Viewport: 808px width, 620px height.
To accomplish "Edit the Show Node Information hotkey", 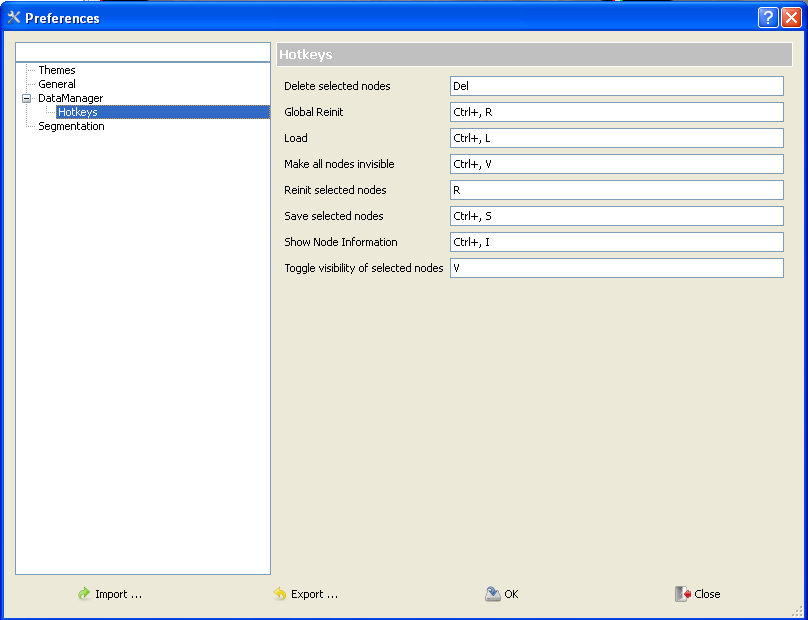I will pos(616,242).
